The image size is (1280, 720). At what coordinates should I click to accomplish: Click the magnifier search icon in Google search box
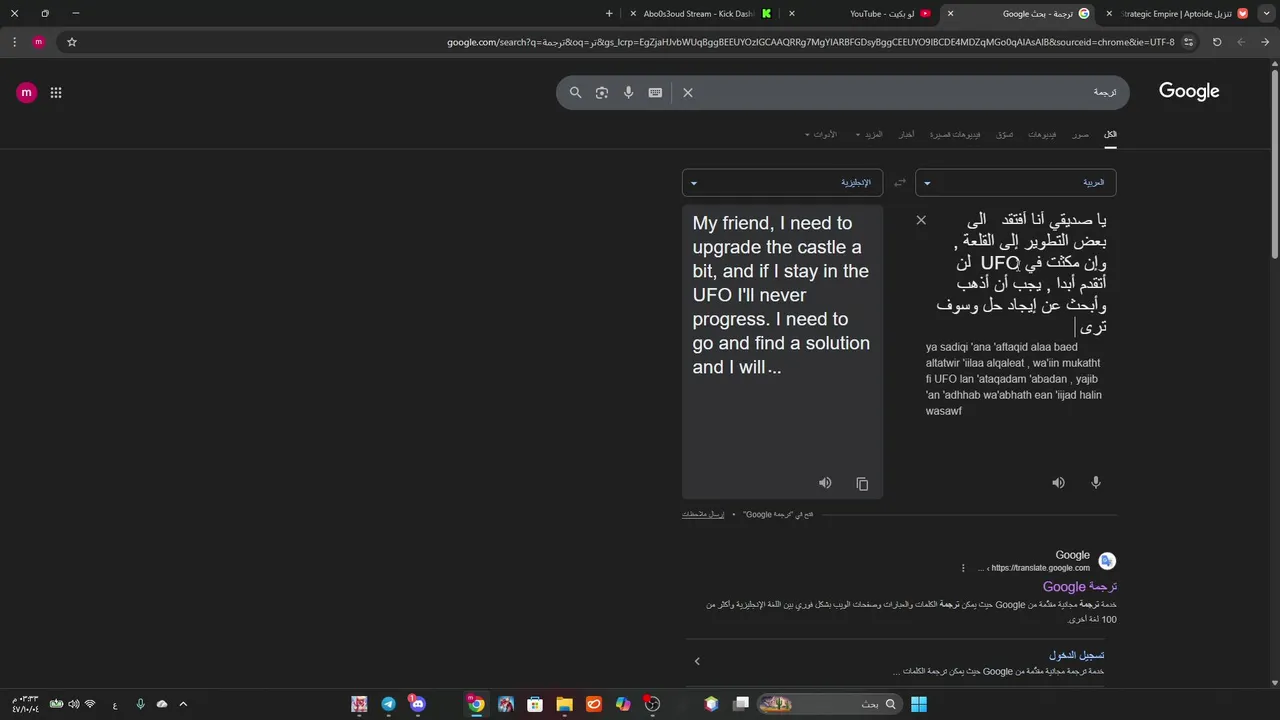[575, 92]
